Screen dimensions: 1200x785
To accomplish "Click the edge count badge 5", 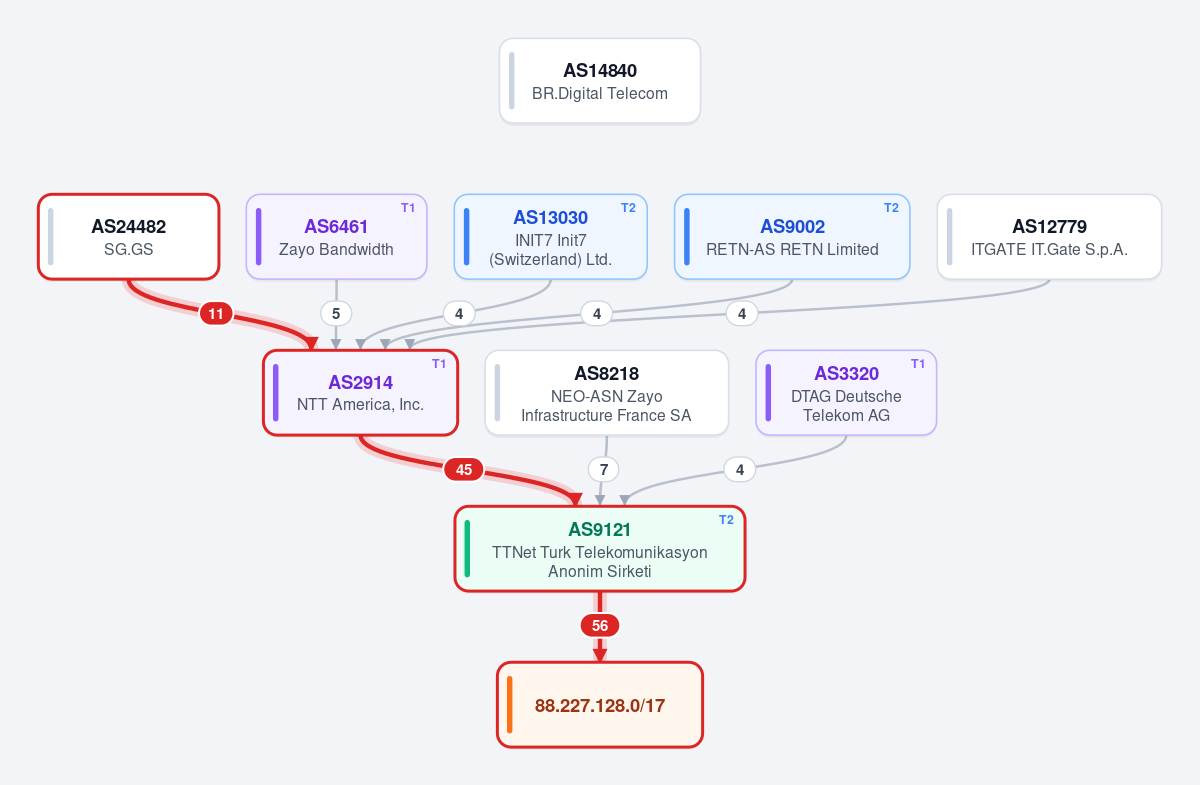I will tap(336, 314).
